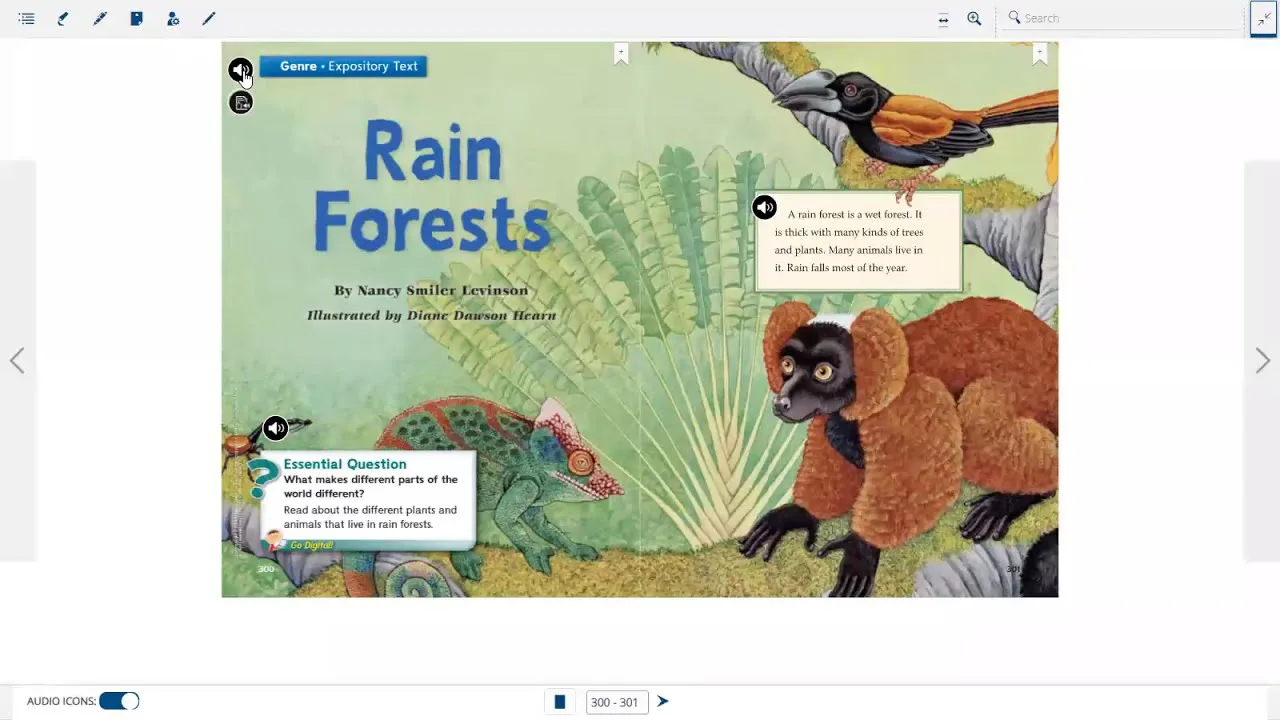Click the Genre Expository Text banner
Screen dimensions: 1280x720
(x=343, y=66)
